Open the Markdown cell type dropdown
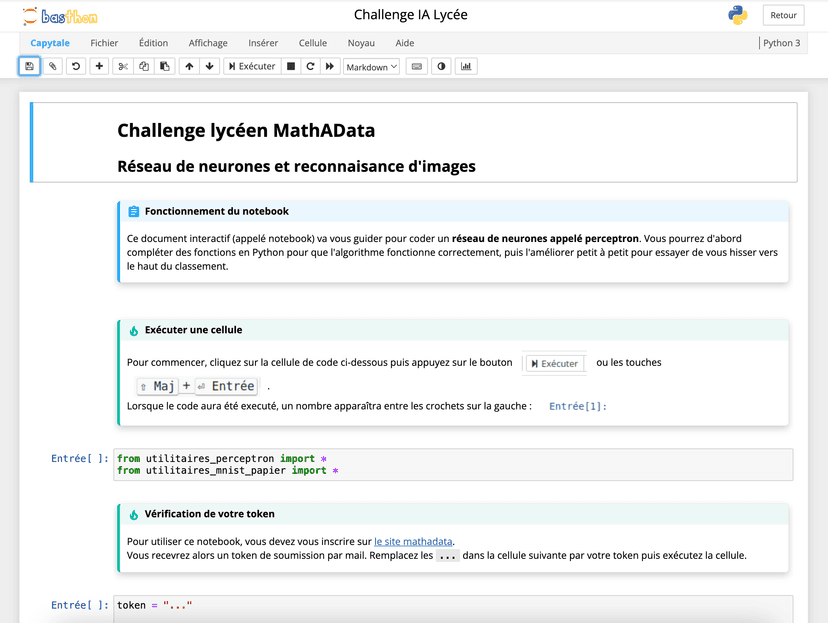Screen dimensions: 828x623 (371, 66)
